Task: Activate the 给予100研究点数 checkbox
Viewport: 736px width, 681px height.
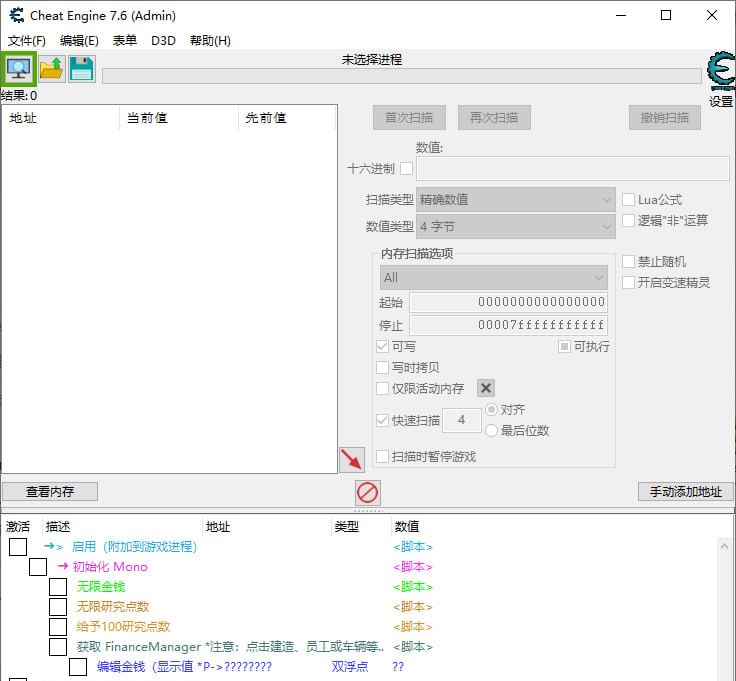Action: click(x=58, y=627)
